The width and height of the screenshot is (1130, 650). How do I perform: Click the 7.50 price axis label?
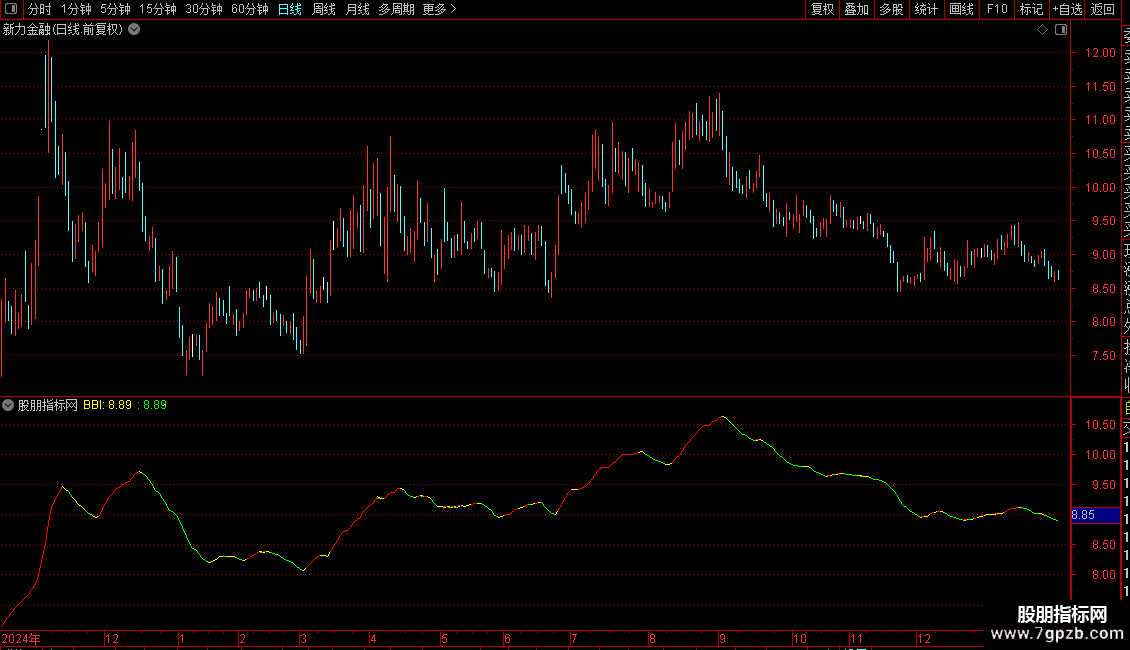[x=1103, y=355]
